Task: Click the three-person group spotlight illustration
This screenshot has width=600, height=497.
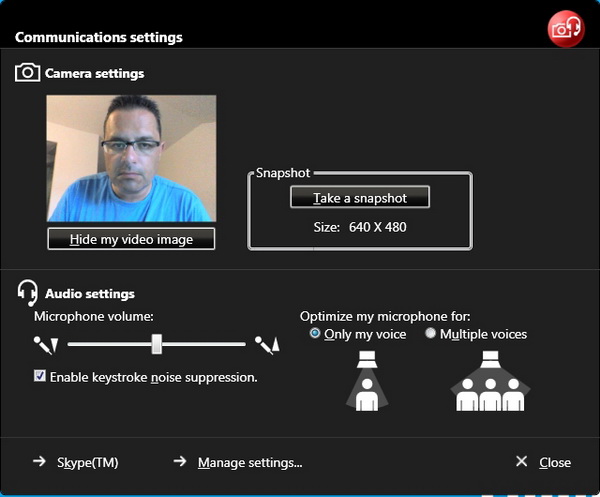Action: click(x=491, y=381)
